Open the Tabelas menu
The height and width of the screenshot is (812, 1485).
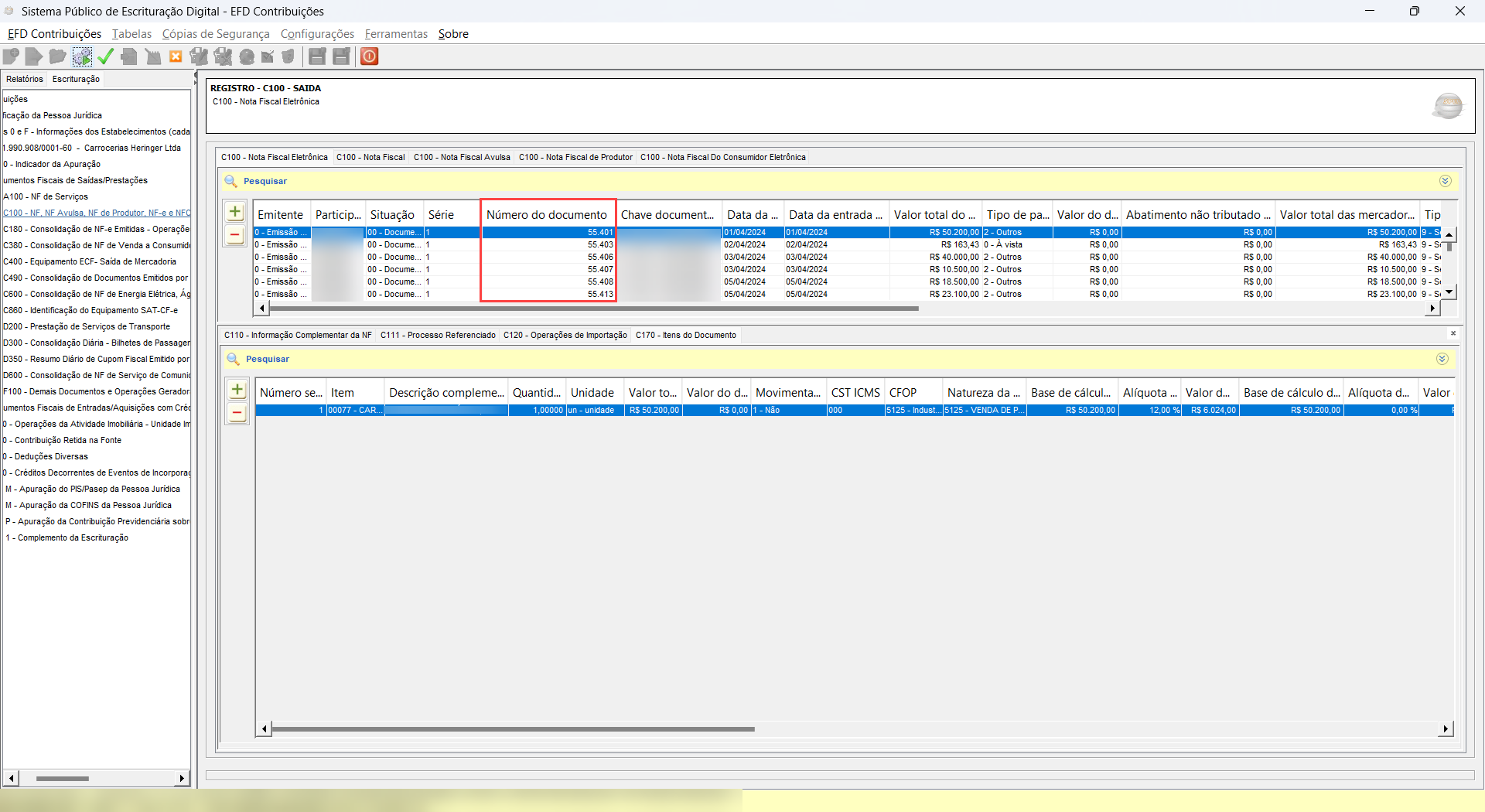point(131,34)
